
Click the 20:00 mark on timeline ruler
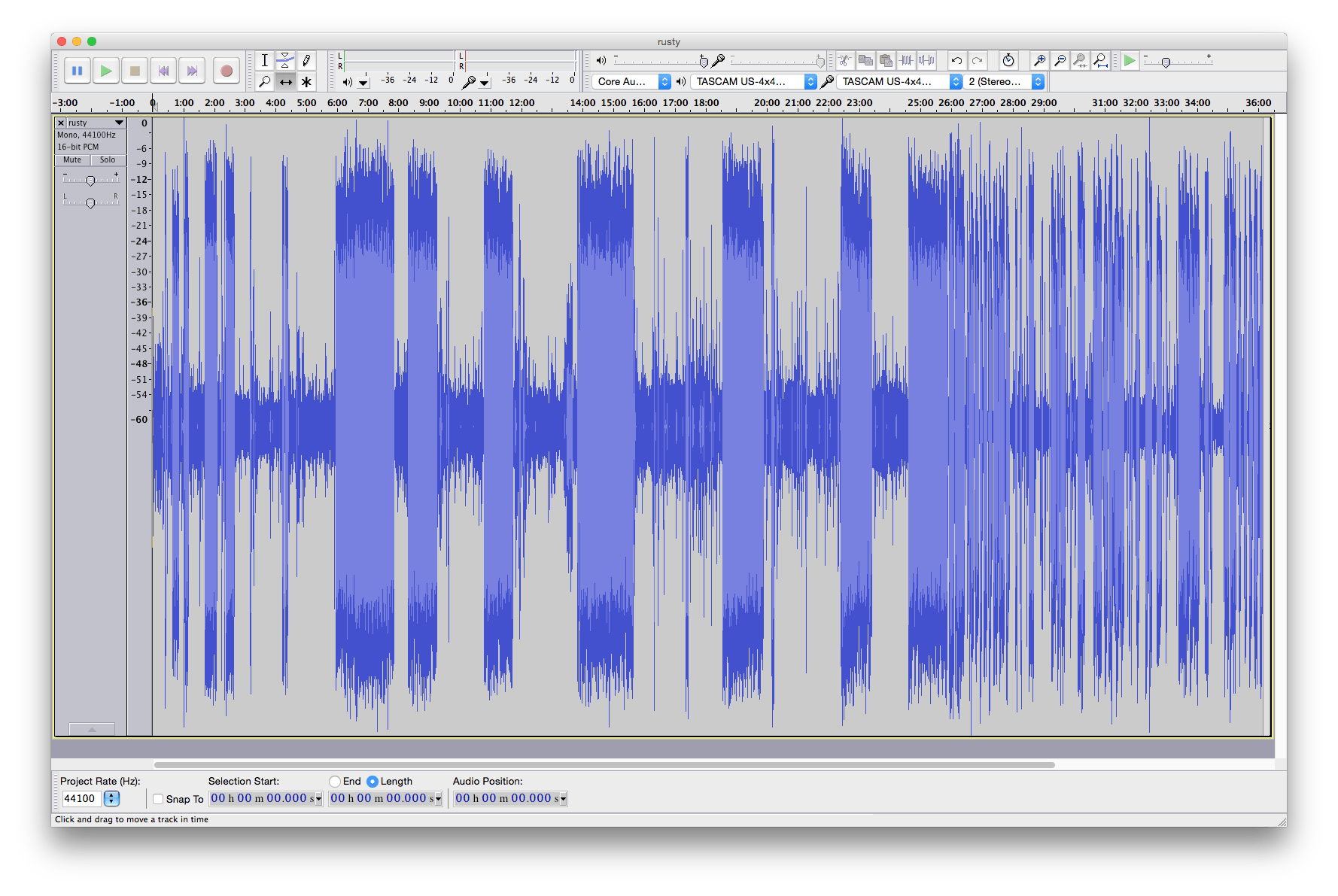pyautogui.click(x=767, y=103)
